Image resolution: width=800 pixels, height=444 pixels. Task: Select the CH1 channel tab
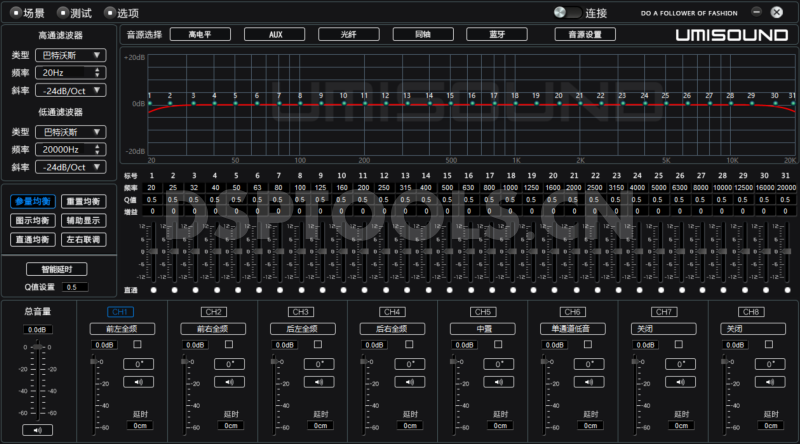120,312
